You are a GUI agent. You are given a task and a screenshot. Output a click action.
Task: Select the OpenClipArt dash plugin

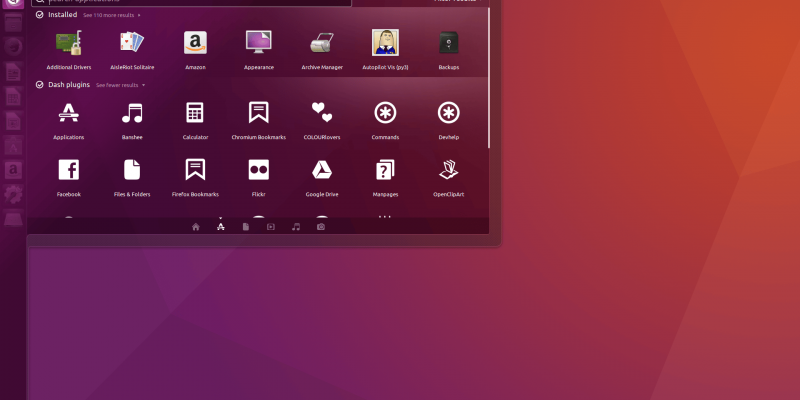448,178
